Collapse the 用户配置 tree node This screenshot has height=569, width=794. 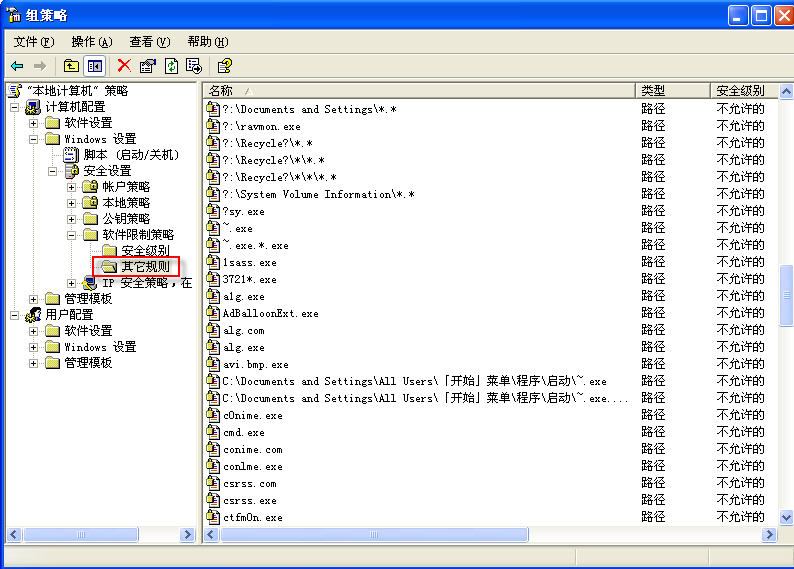tap(15, 315)
